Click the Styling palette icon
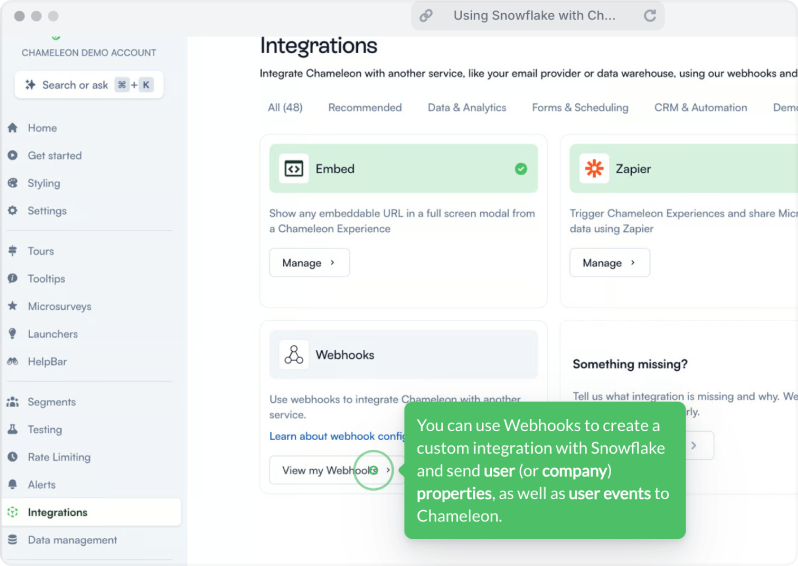This screenshot has height=566, width=798. click(13, 183)
